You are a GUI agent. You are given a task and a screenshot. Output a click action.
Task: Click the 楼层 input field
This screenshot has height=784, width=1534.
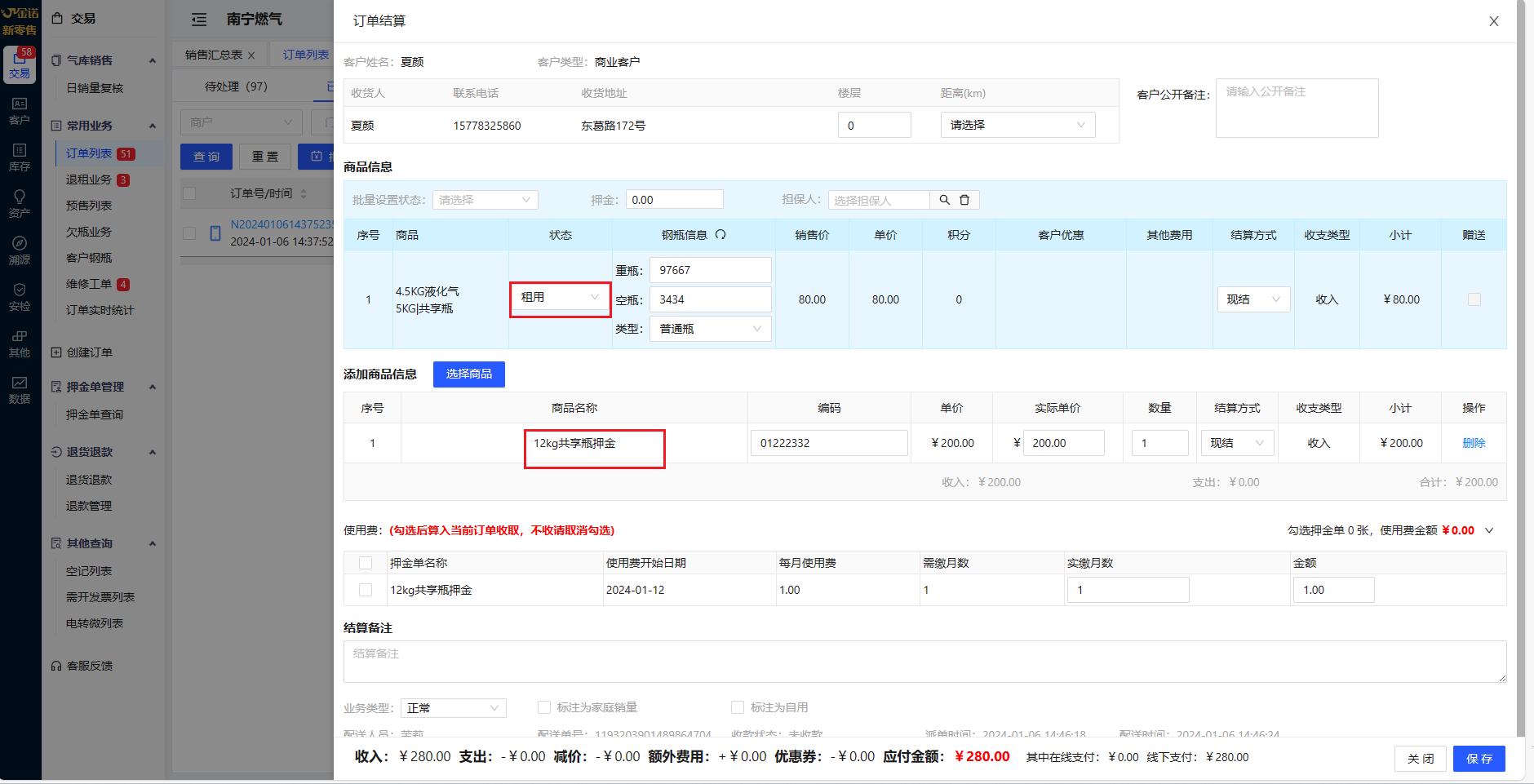(x=874, y=125)
